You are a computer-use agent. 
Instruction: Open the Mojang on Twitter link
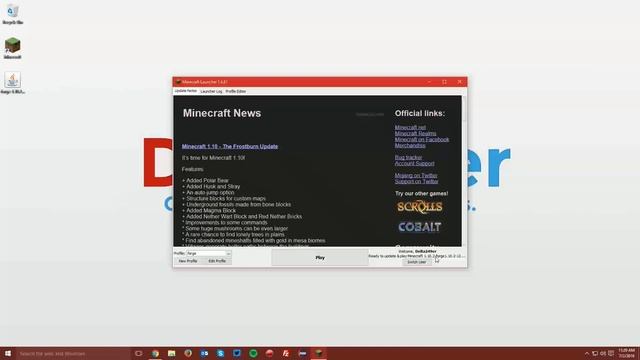[416, 176]
